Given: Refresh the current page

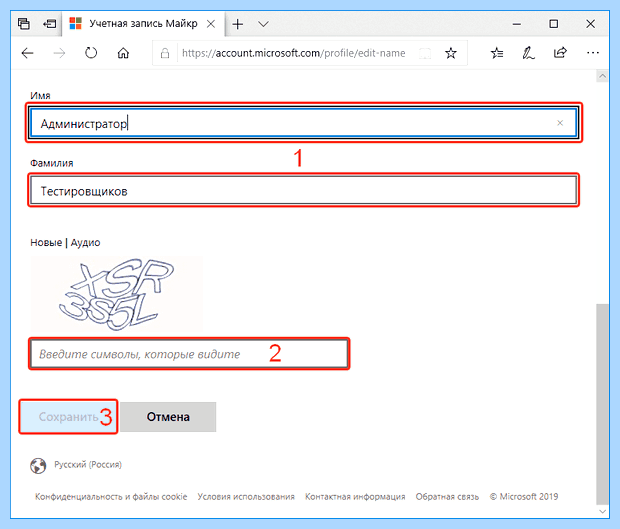Looking at the screenshot, I should pos(91,53).
